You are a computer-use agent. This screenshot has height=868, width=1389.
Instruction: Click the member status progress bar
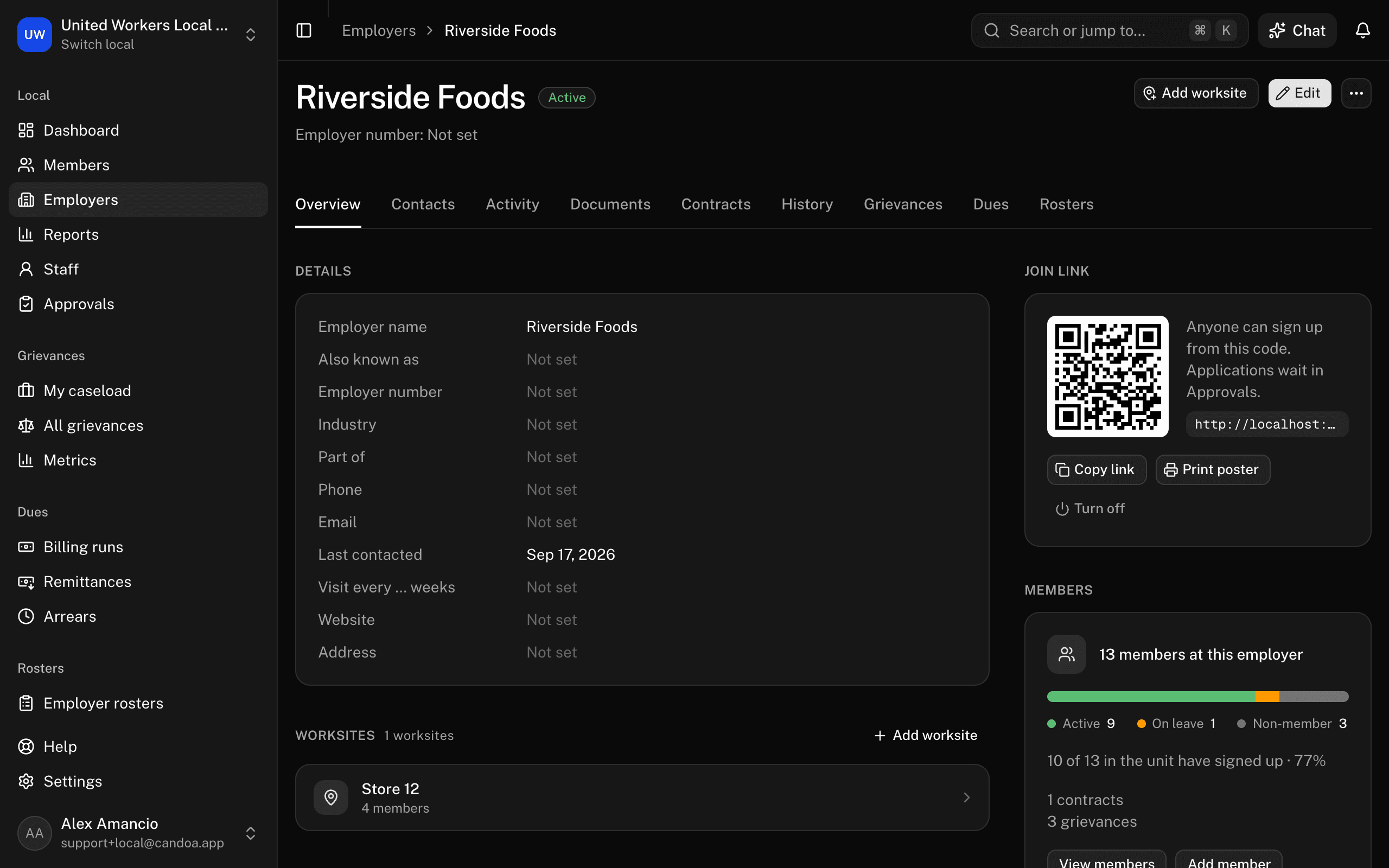click(1197, 697)
